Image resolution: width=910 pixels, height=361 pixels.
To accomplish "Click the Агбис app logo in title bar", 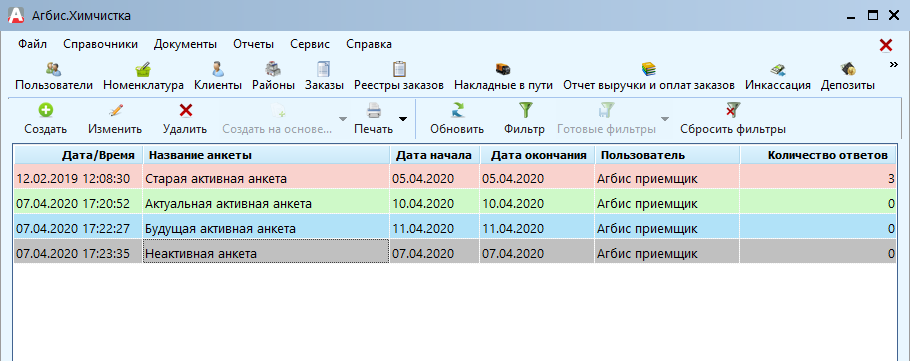I will click(x=16, y=15).
